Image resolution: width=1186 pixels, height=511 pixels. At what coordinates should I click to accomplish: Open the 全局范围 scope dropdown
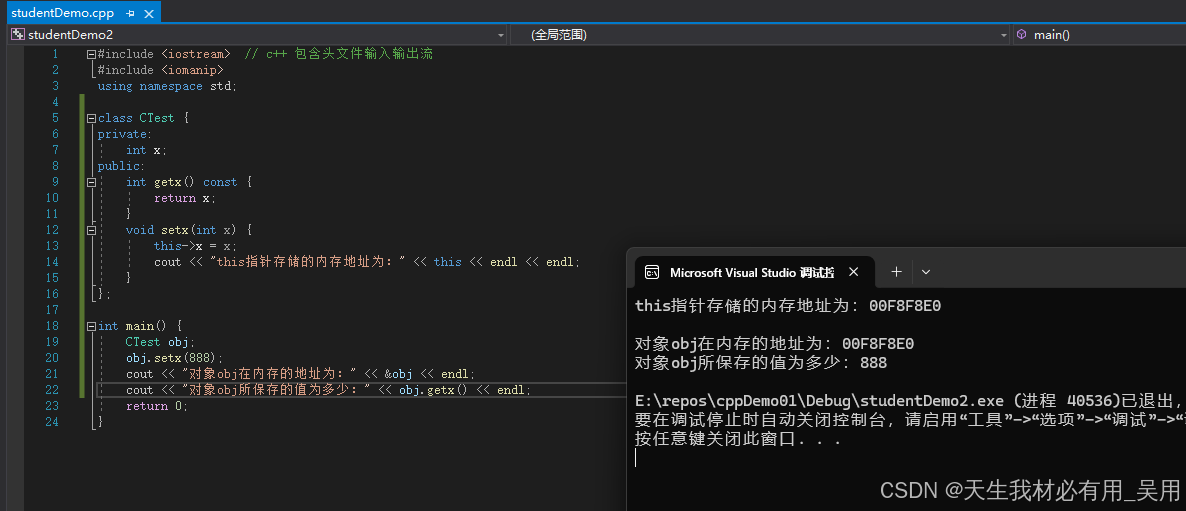1004,35
